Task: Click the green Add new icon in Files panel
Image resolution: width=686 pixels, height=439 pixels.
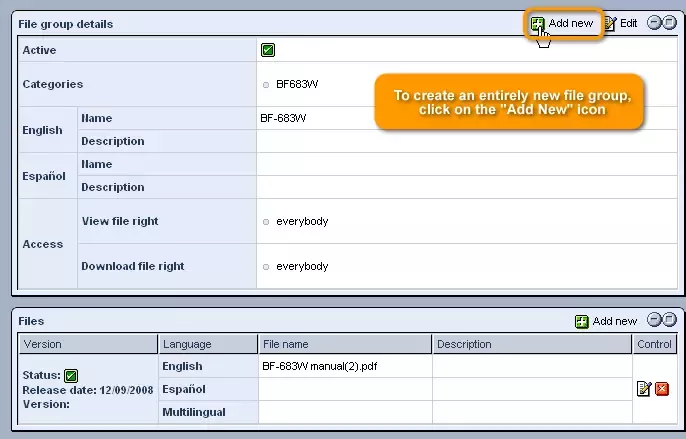Action: coord(582,321)
